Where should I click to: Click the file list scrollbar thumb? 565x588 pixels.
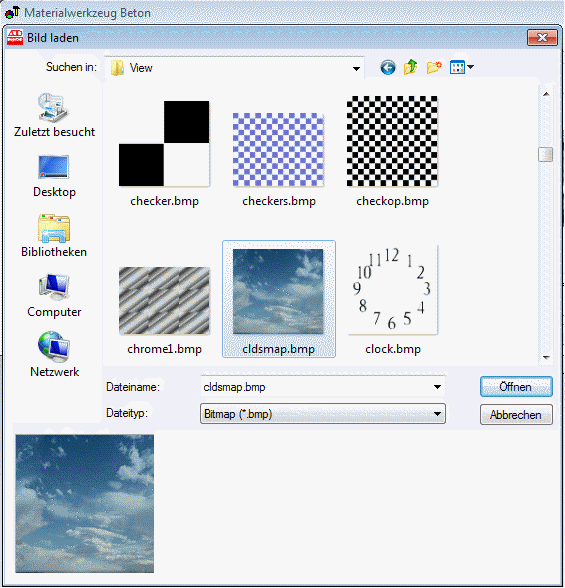546,154
